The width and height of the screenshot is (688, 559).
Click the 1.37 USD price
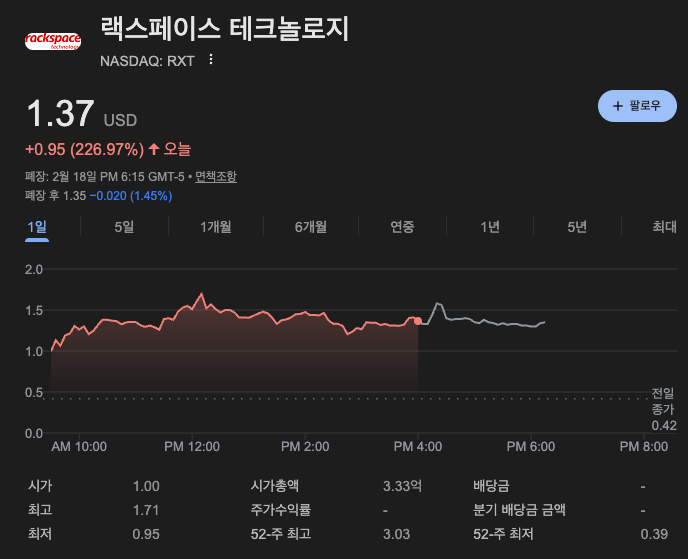pos(82,114)
